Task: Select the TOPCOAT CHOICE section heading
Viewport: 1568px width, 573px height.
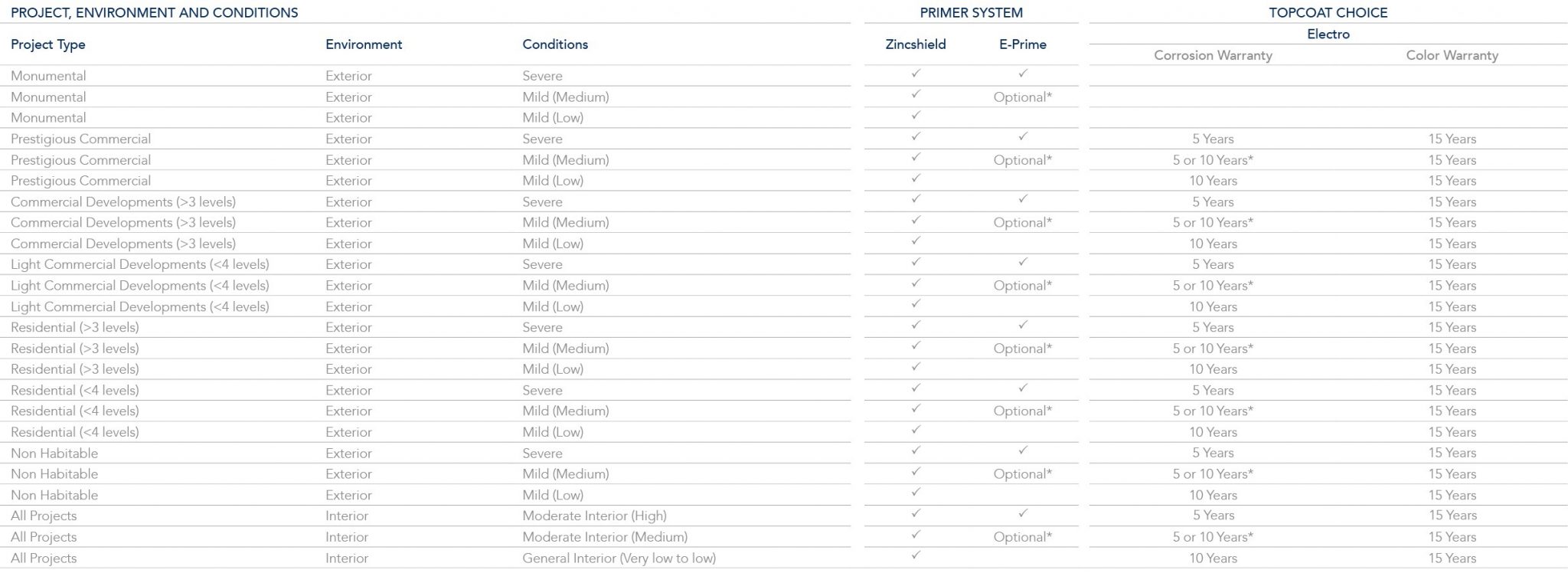Action: [1328, 12]
